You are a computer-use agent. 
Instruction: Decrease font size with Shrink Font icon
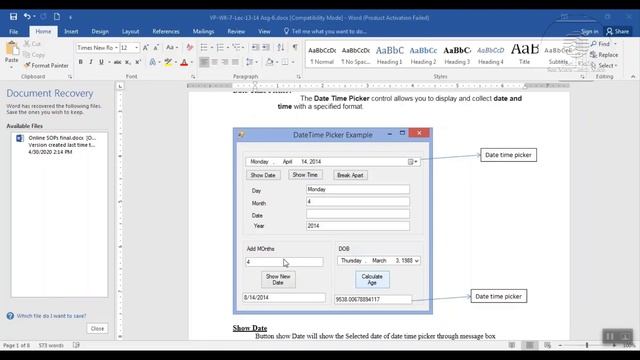tap(156, 48)
